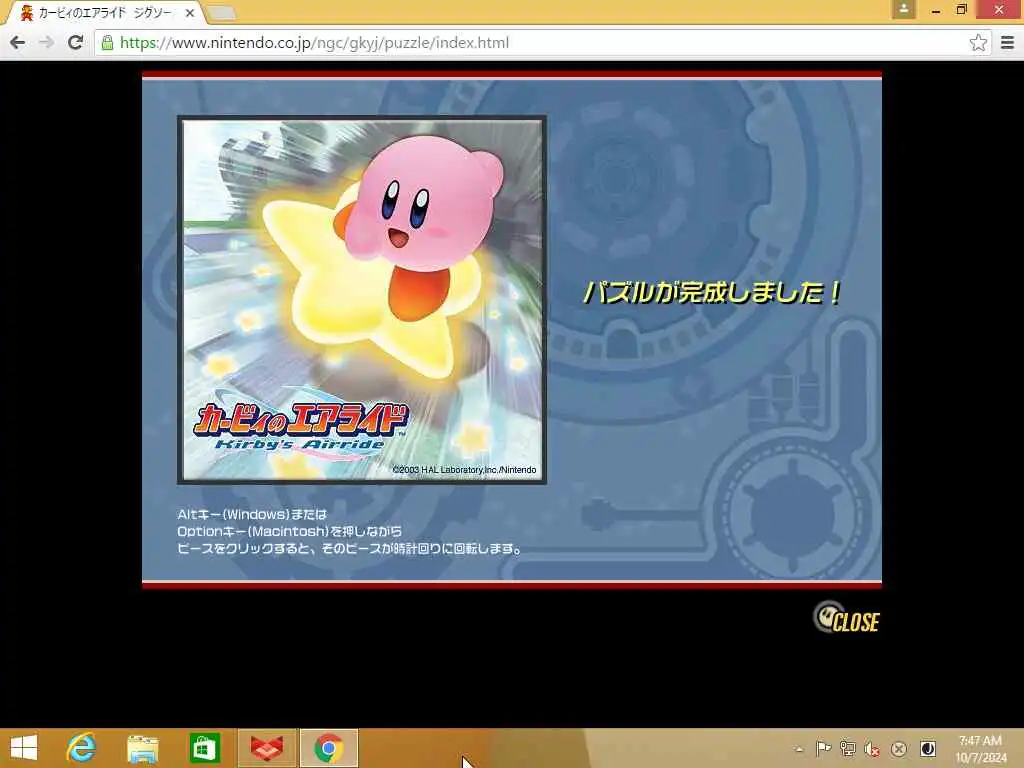Click the circled X tray icon
Viewport: 1024px width, 768px height.
tap(899, 749)
